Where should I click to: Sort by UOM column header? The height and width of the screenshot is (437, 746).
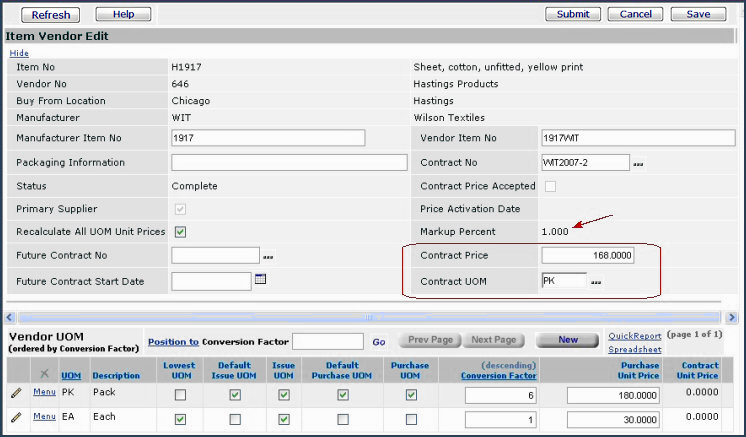[x=71, y=375]
